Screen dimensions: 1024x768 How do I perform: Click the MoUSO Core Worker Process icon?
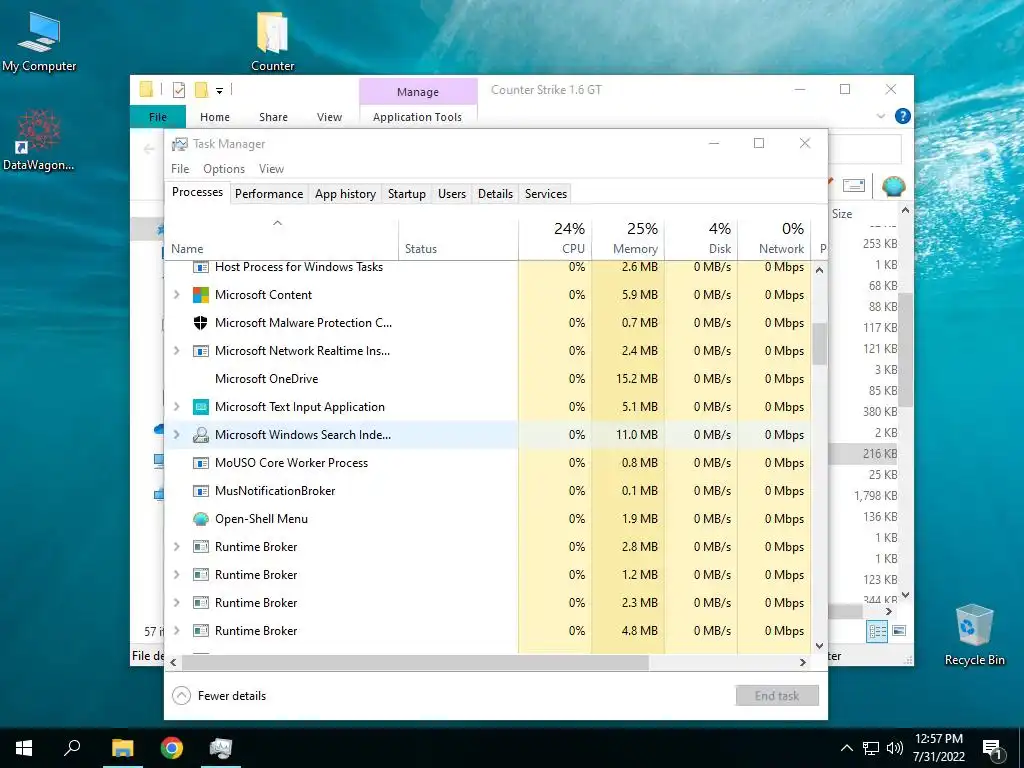(200, 463)
